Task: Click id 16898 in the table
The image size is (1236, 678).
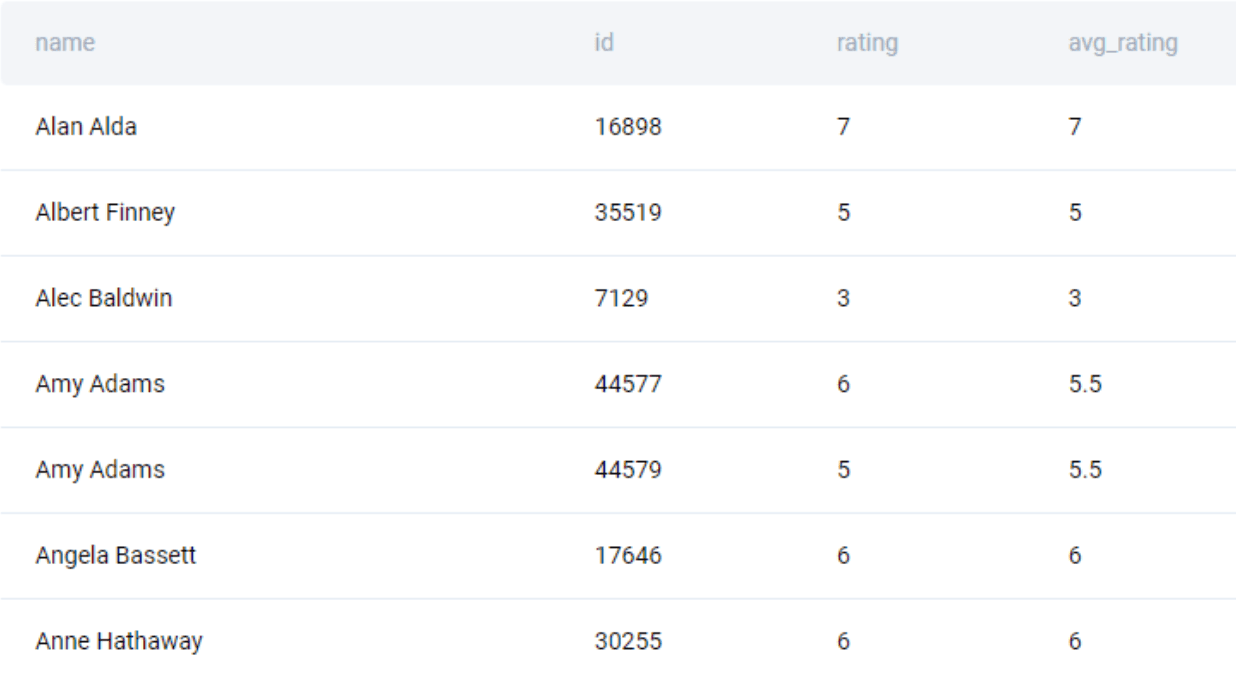Action: coord(628,127)
